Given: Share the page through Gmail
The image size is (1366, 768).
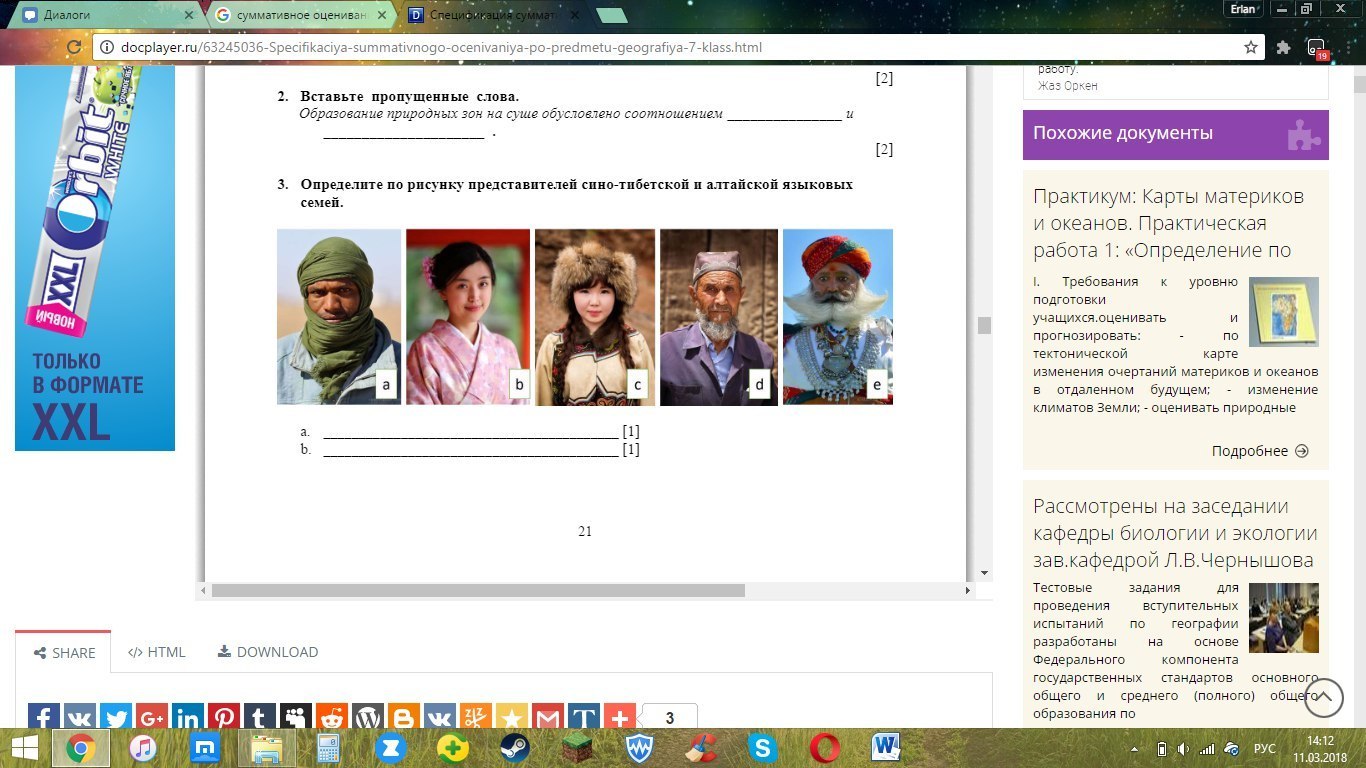Looking at the screenshot, I should coord(548,717).
